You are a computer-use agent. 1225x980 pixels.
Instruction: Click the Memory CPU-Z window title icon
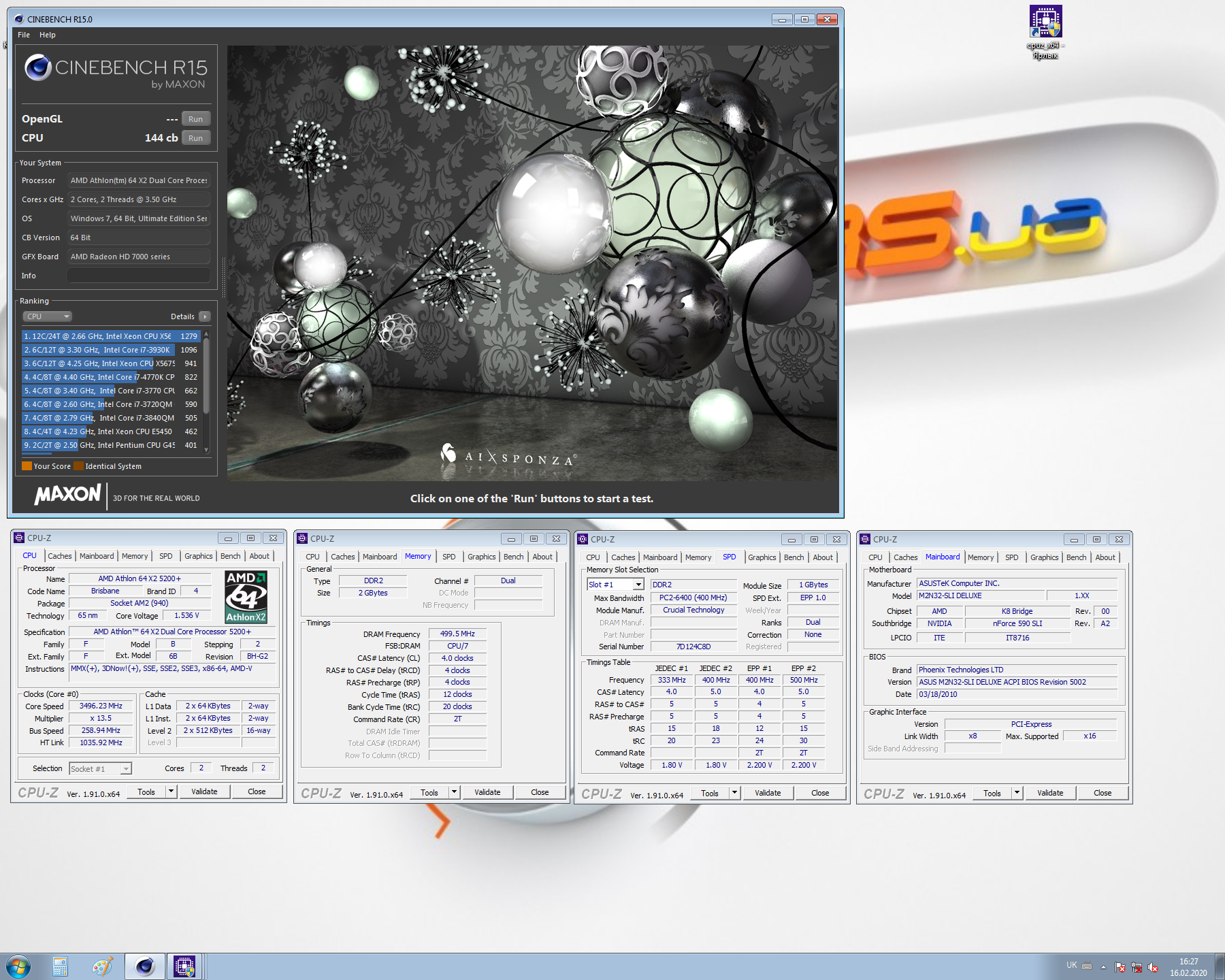(x=302, y=538)
